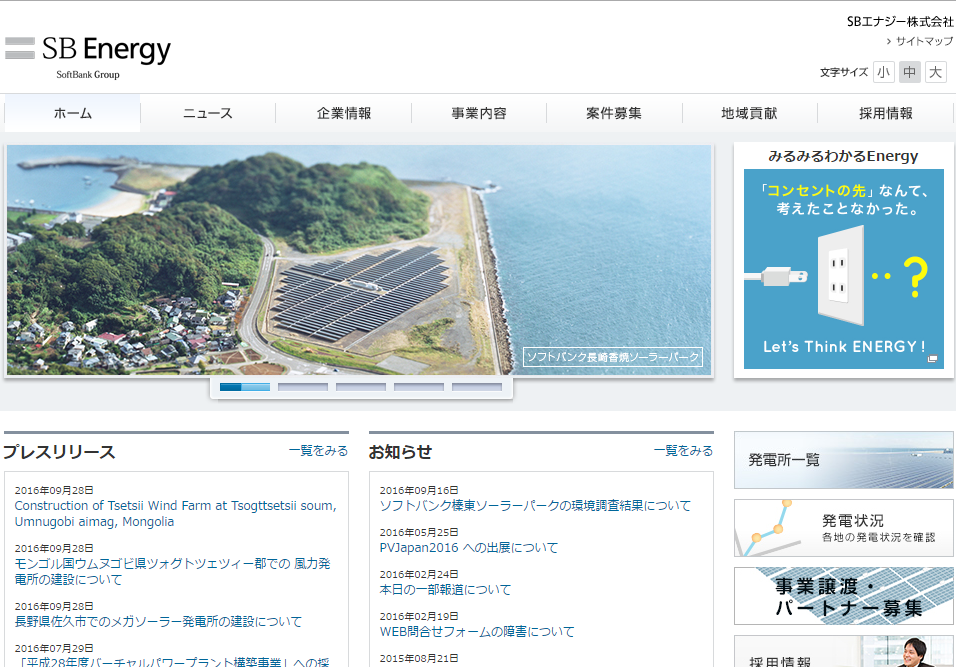Screen dimensions: 956x667
Task: Click the ソフトバンク長崎香焼ソーラーパーク caption
Action: [x=613, y=357]
